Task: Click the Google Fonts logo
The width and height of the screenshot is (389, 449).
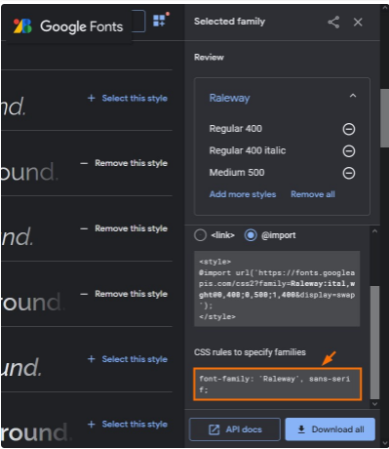Action: pos(68,26)
